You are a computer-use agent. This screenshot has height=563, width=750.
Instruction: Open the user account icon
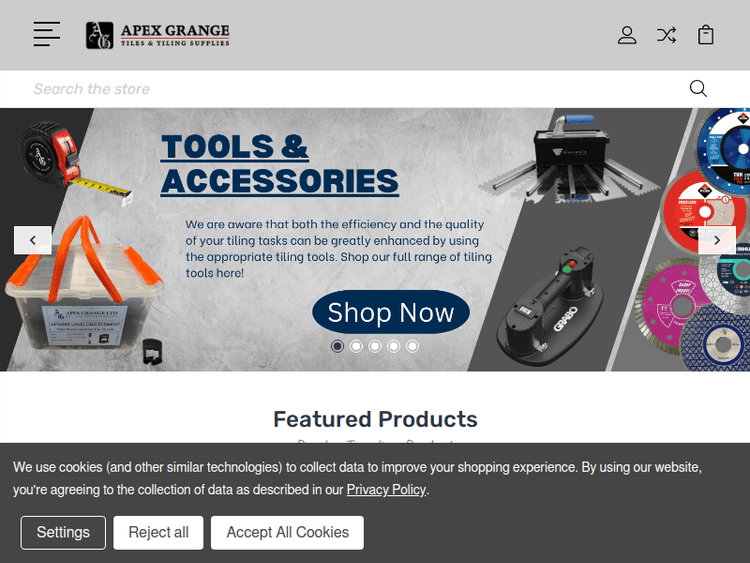[627, 35]
